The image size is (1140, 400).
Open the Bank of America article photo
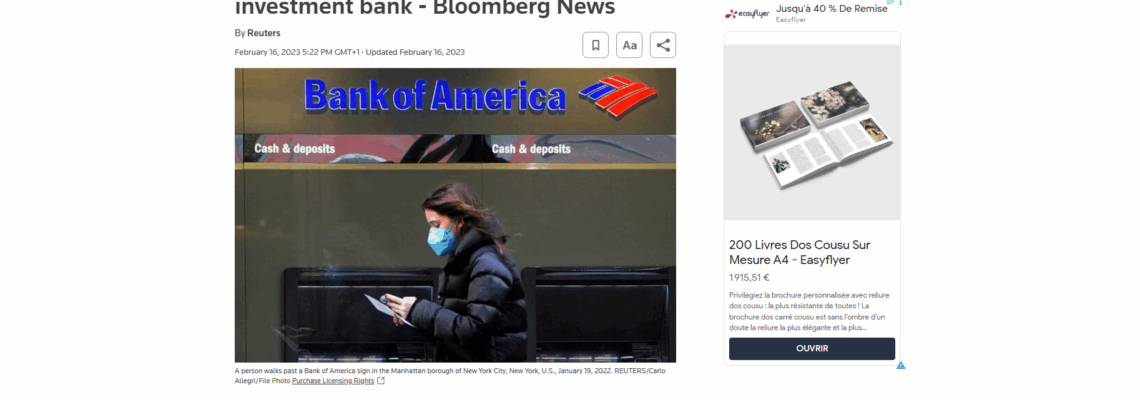tap(455, 215)
